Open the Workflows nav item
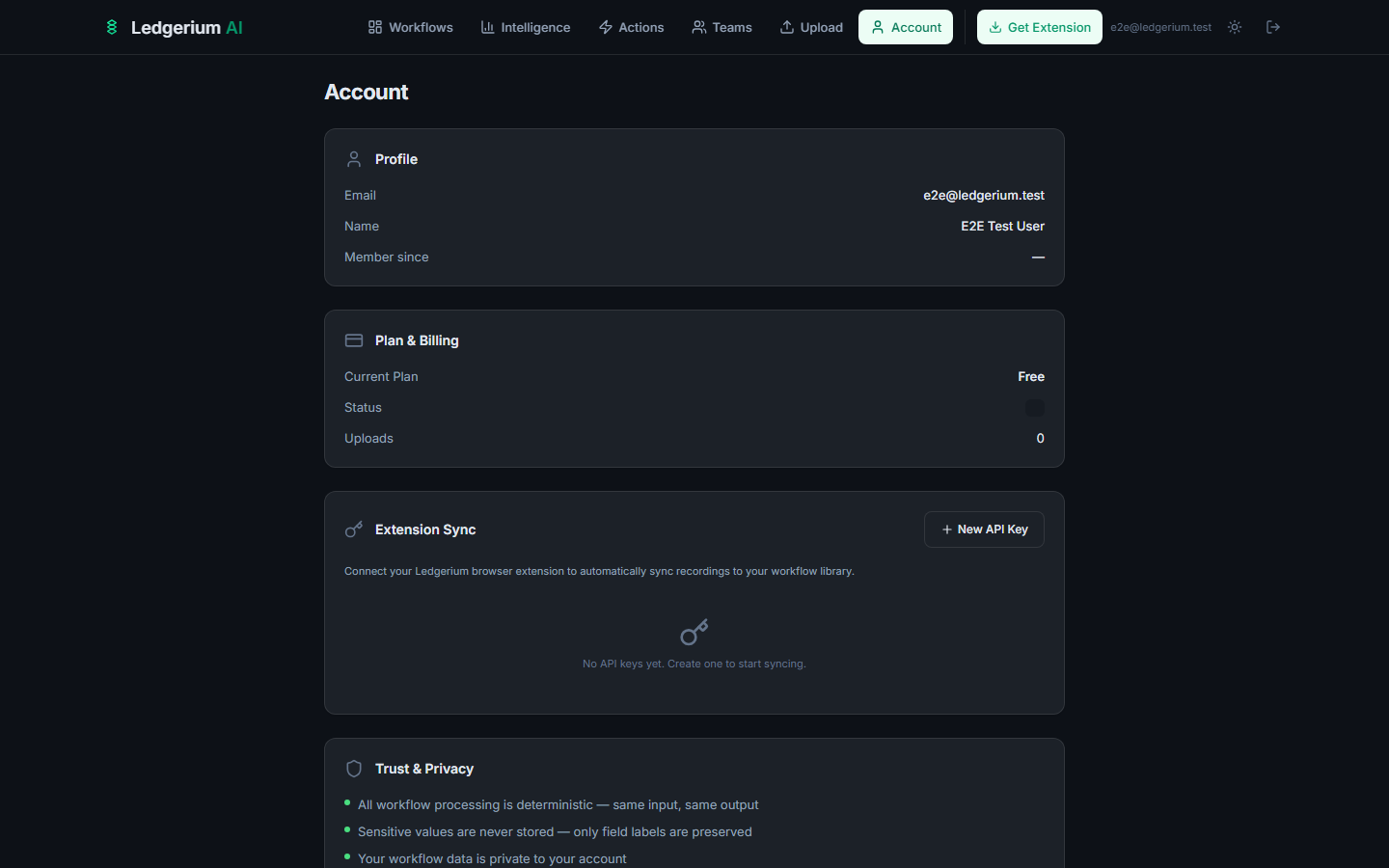The width and height of the screenshot is (1389, 868). 410,27
